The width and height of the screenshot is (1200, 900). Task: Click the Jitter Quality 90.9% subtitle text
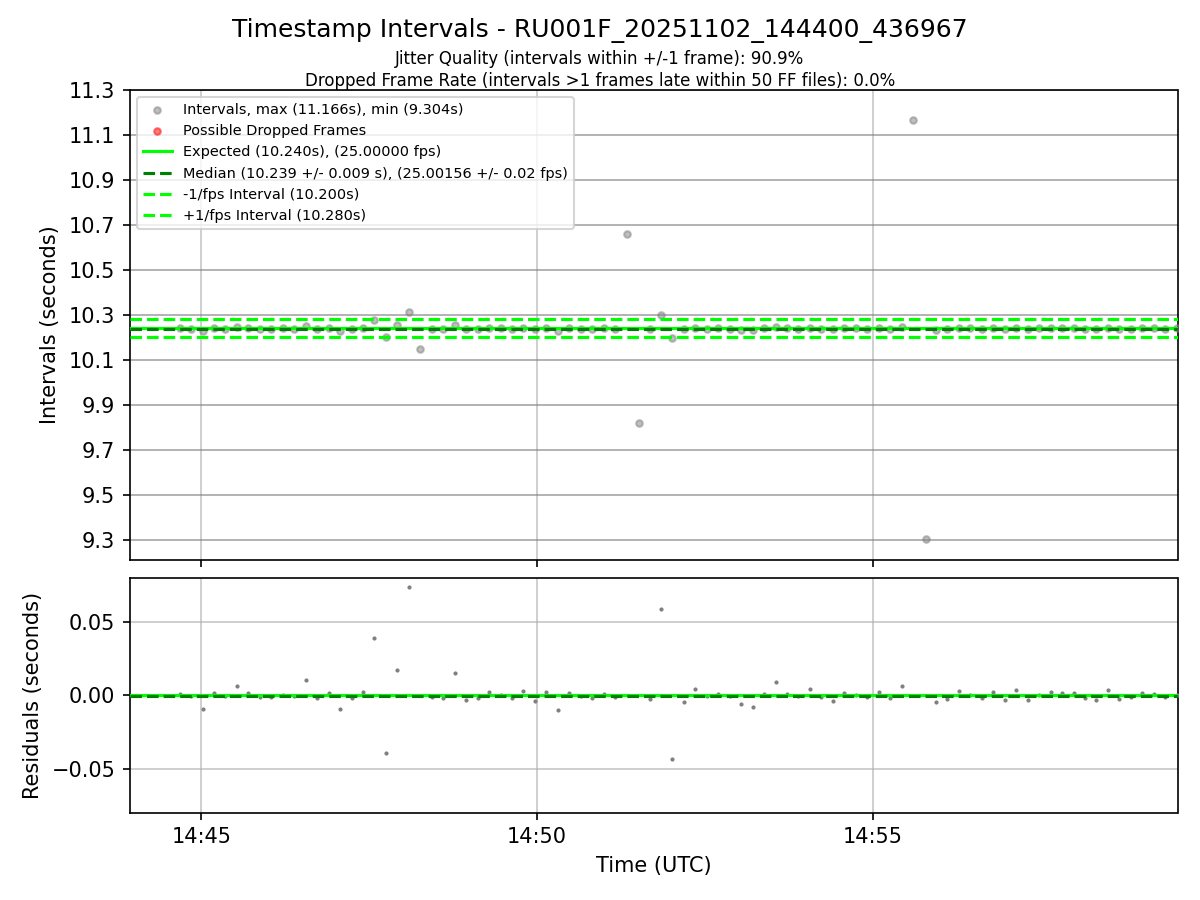(x=599, y=58)
